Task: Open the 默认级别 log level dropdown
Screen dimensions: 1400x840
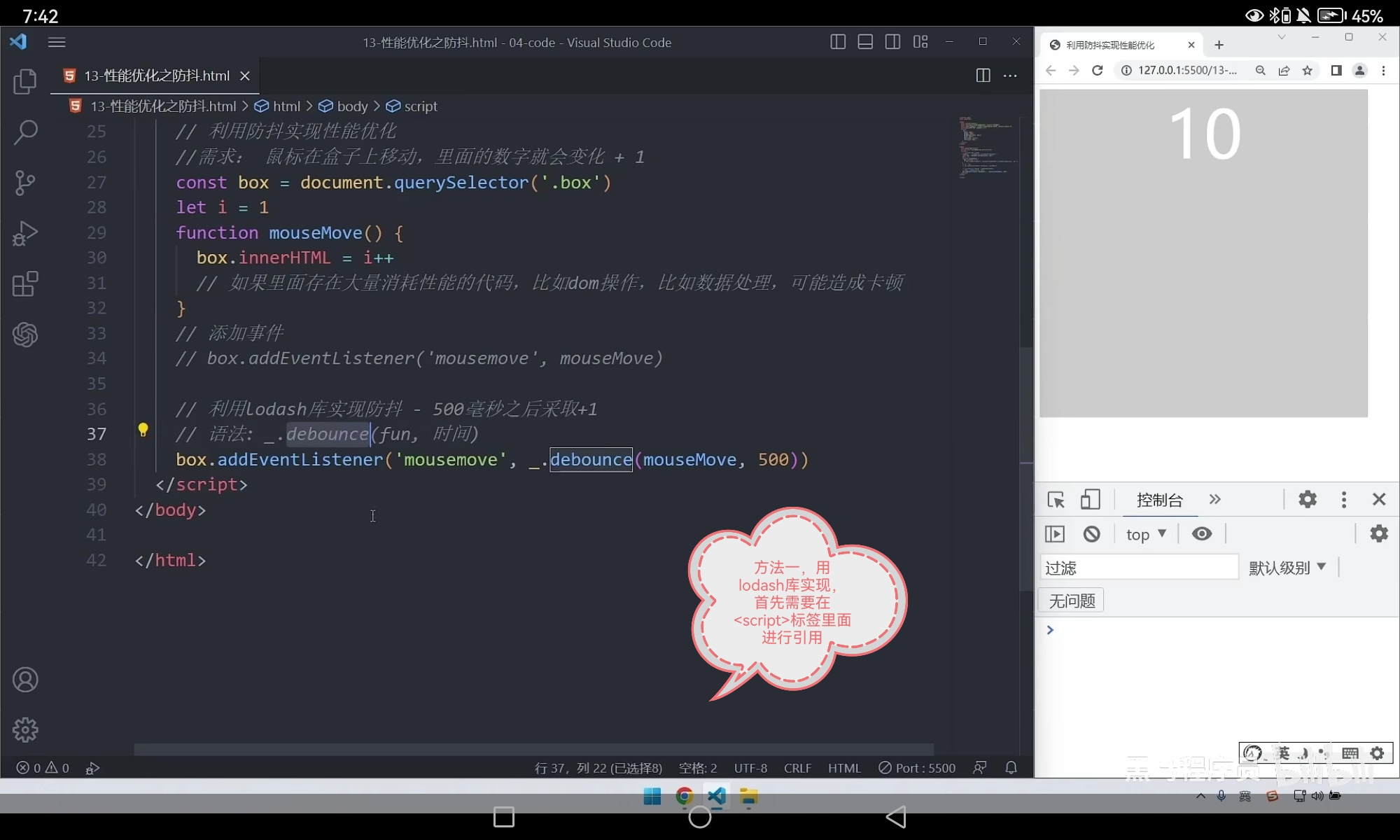Action: 1287,568
